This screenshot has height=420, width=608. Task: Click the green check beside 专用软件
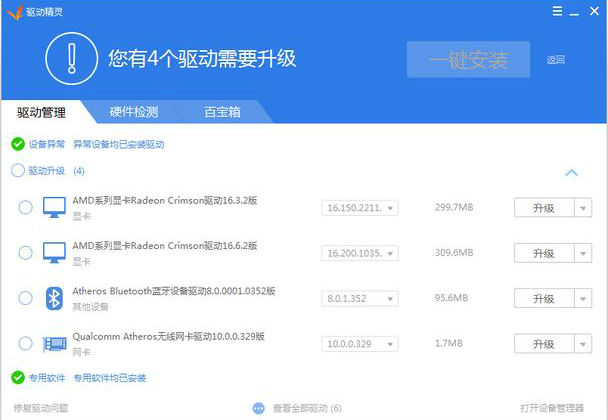coord(18,377)
